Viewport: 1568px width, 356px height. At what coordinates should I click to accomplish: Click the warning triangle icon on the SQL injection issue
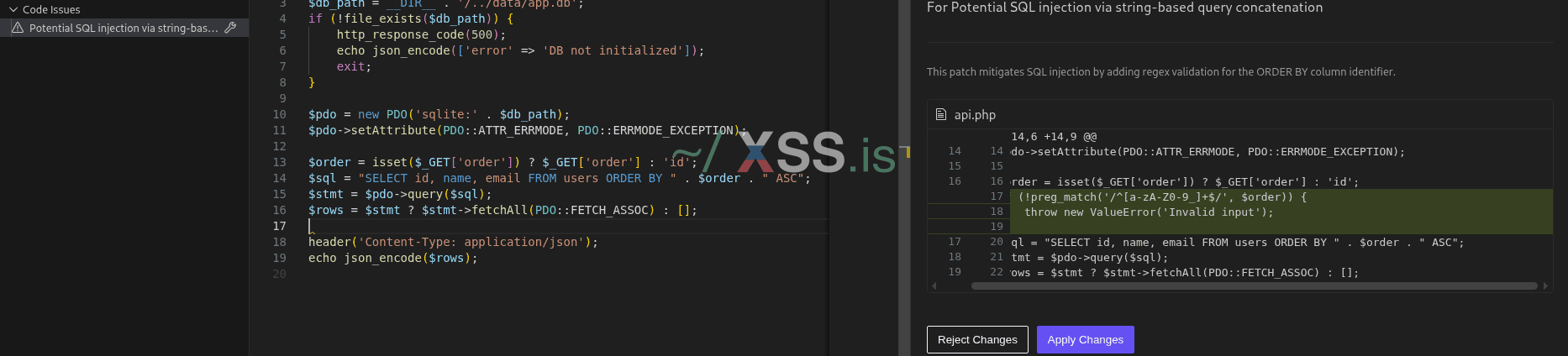tap(17, 28)
